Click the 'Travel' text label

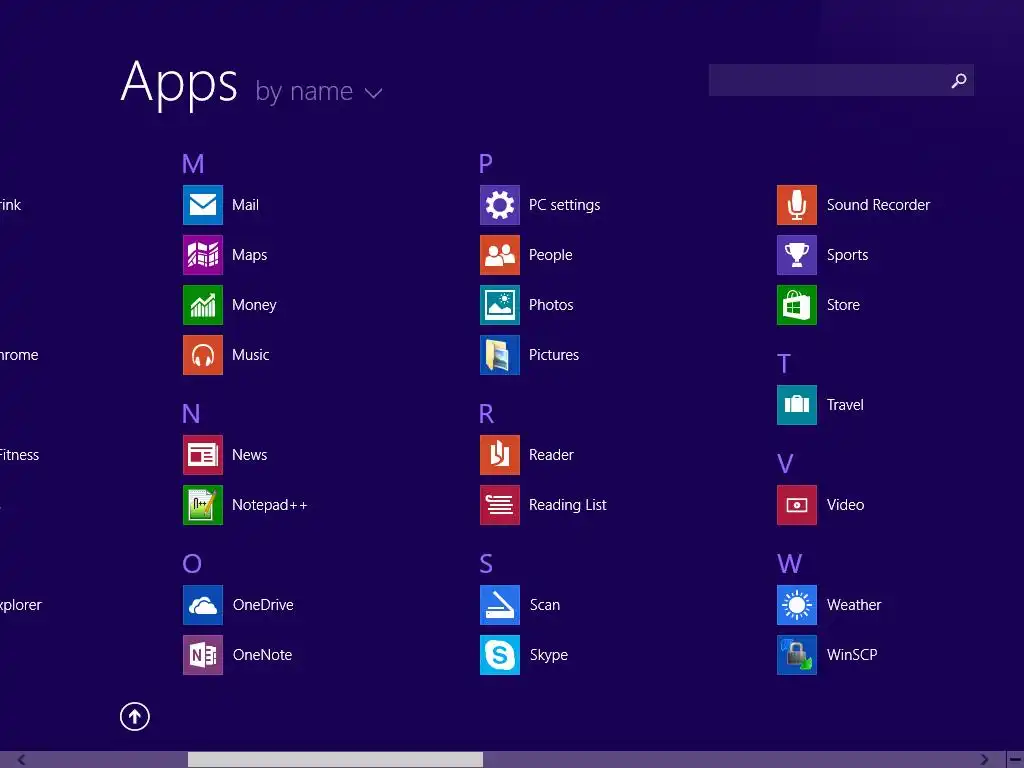[x=845, y=405]
